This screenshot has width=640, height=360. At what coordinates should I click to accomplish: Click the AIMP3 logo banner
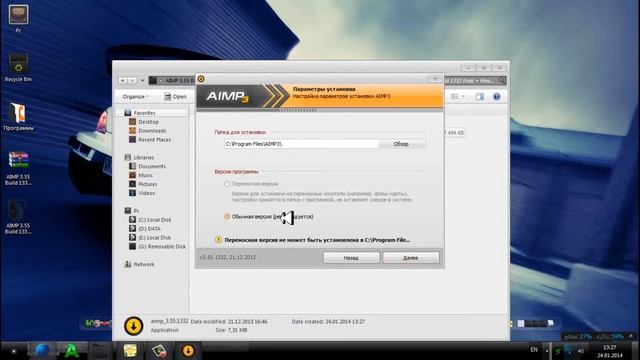tap(228, 97)
